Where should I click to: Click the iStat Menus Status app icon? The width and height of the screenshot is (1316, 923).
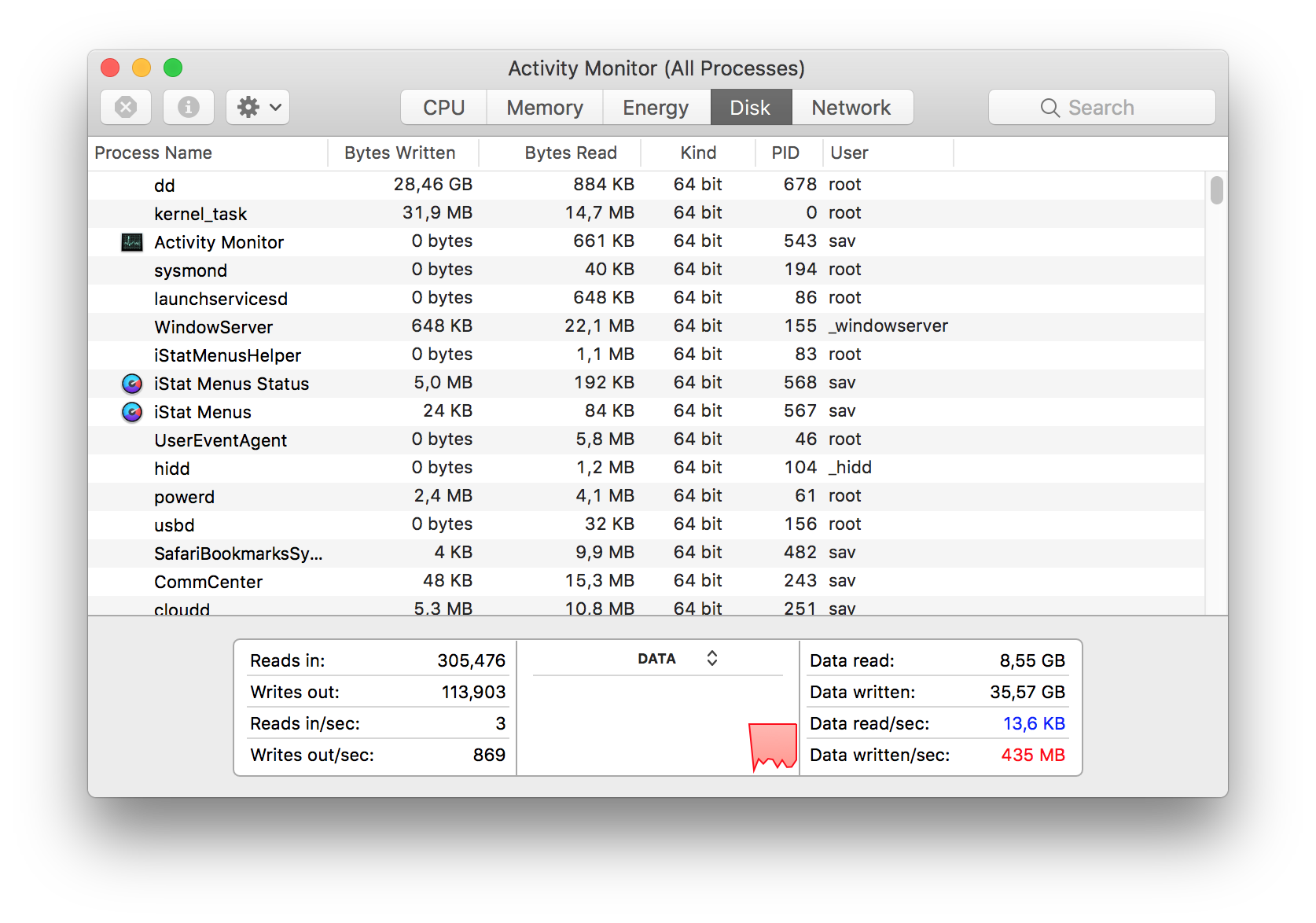[x=131, y=384]
